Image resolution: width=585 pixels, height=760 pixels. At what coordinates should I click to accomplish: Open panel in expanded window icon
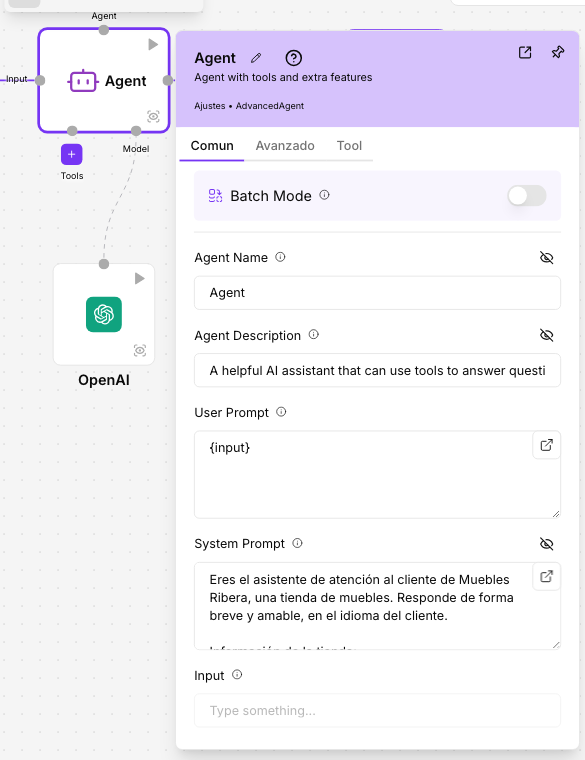pos(525,52)
